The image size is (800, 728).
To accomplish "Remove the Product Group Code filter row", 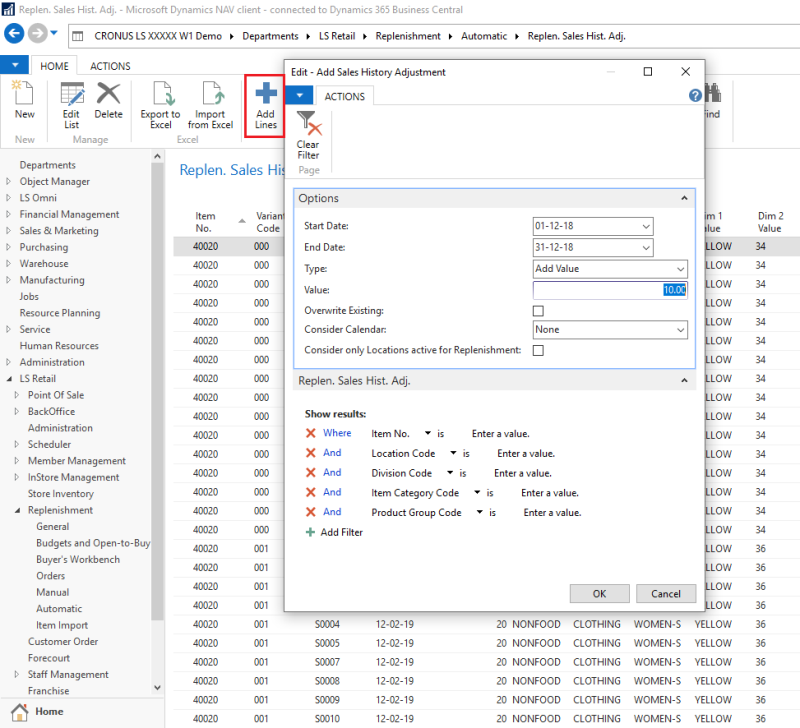I will pos(310,512).
